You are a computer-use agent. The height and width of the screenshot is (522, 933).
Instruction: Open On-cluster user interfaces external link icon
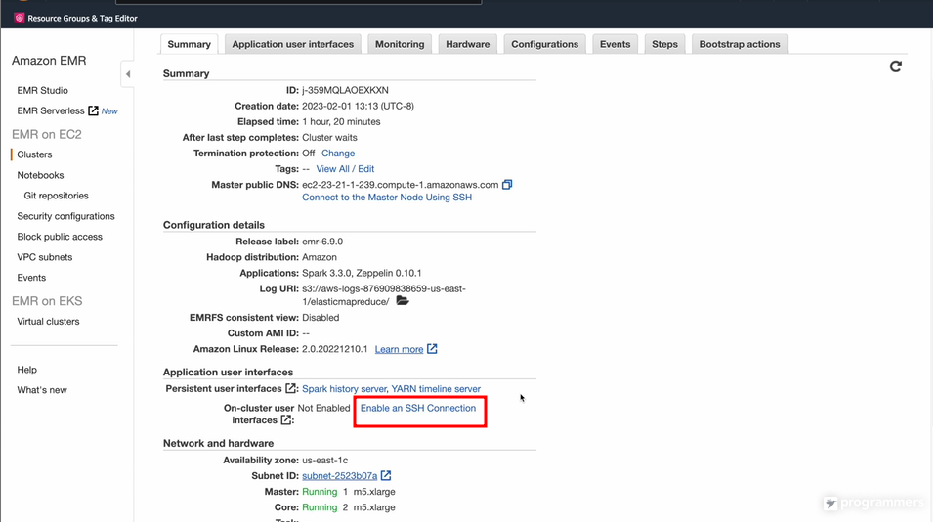pyautogui.click(x=286, y=420)
